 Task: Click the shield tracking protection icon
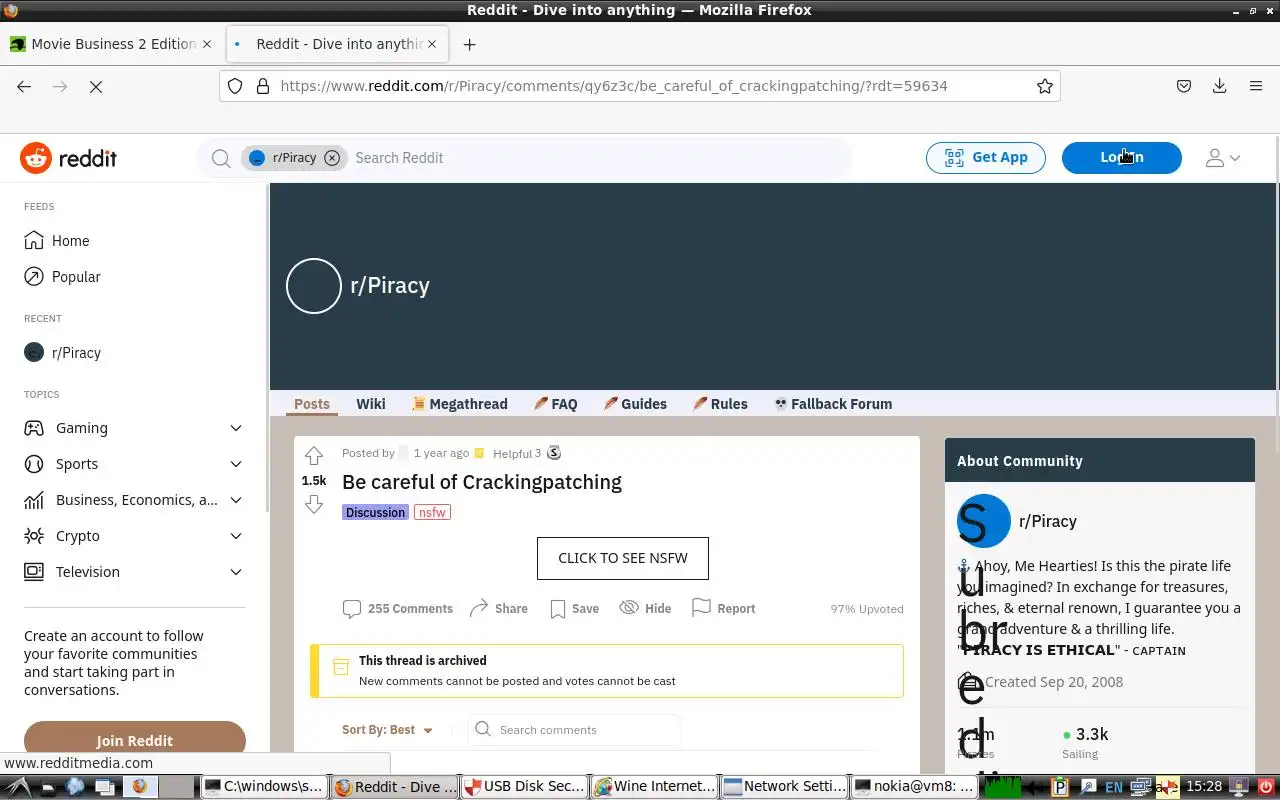pyautogui.click(x=235, y=86)
